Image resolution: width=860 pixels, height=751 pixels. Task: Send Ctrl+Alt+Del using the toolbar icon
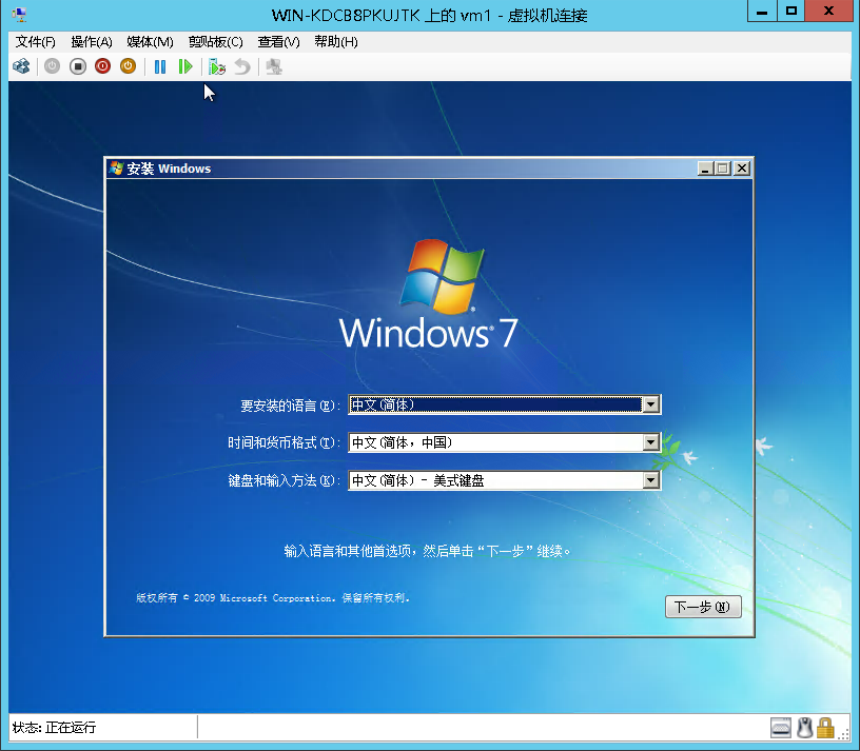(21, 67)
